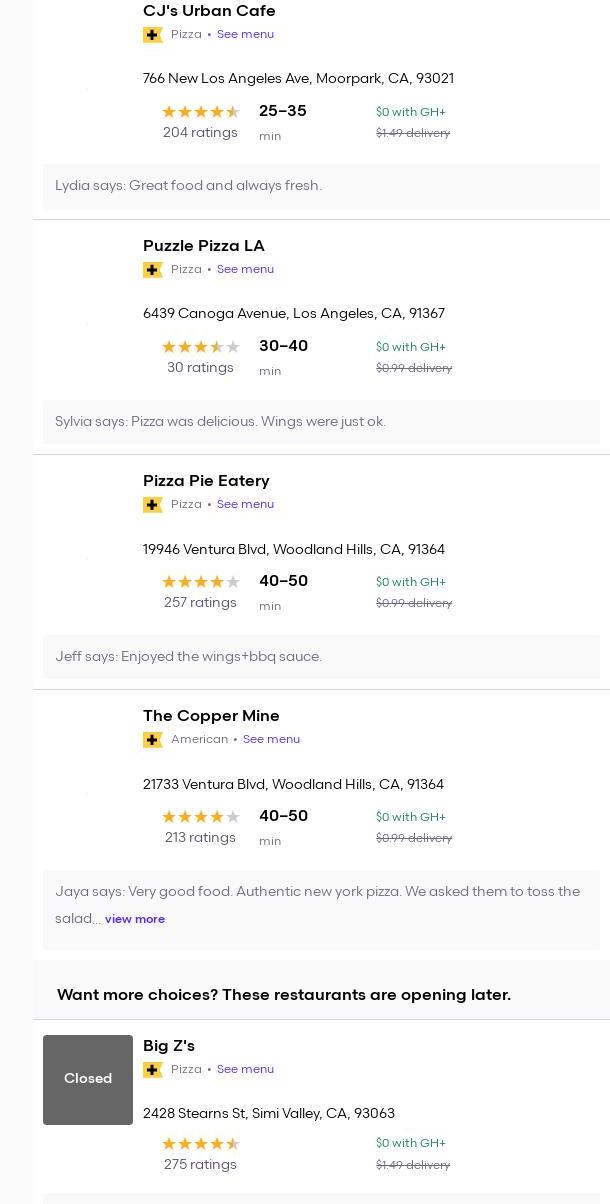Open The Copper Mine restaurant page
610x1204 pixels.
[x=211, y=716]
